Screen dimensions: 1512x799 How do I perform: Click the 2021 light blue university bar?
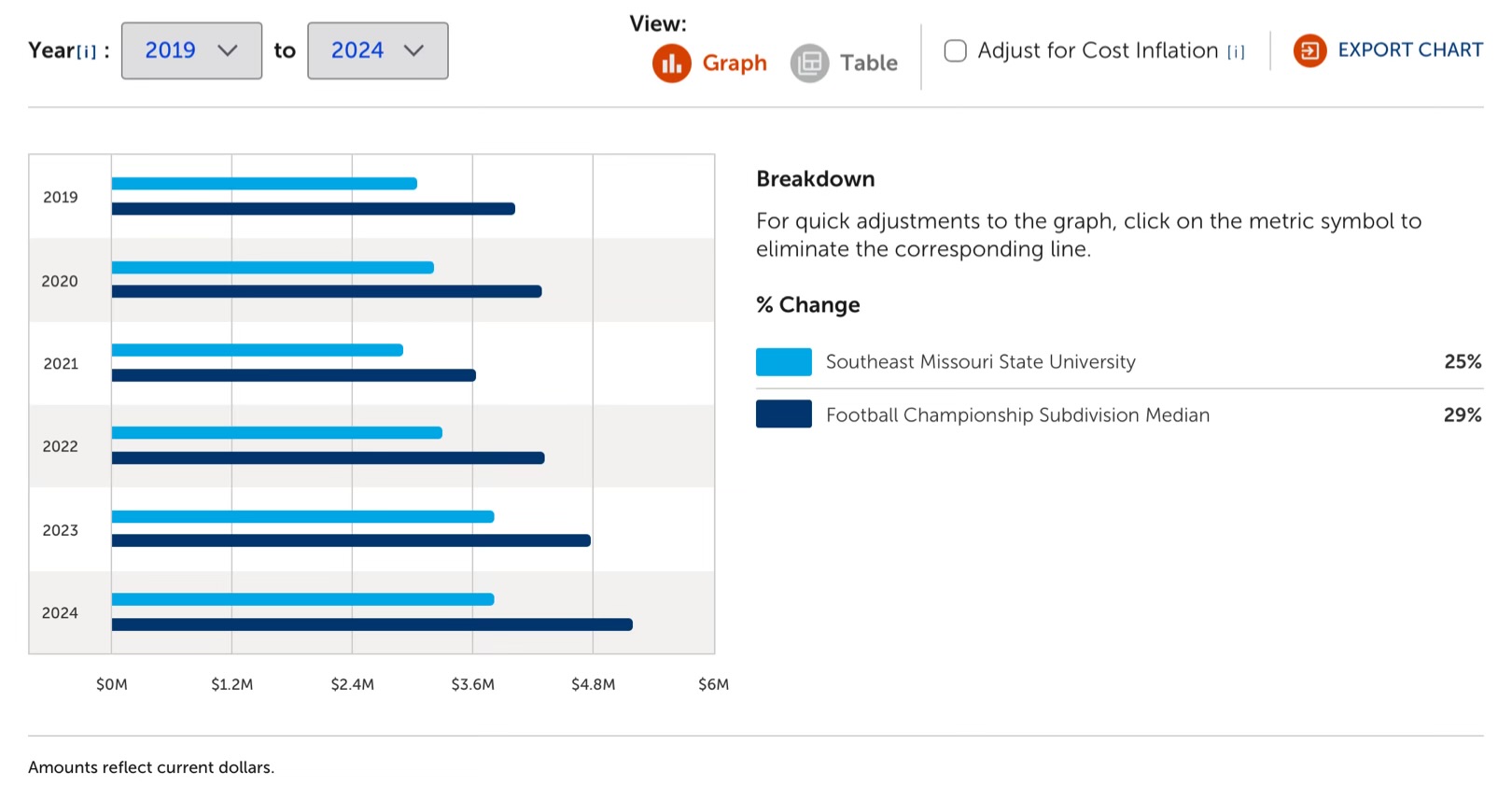(x=258, y=350)
